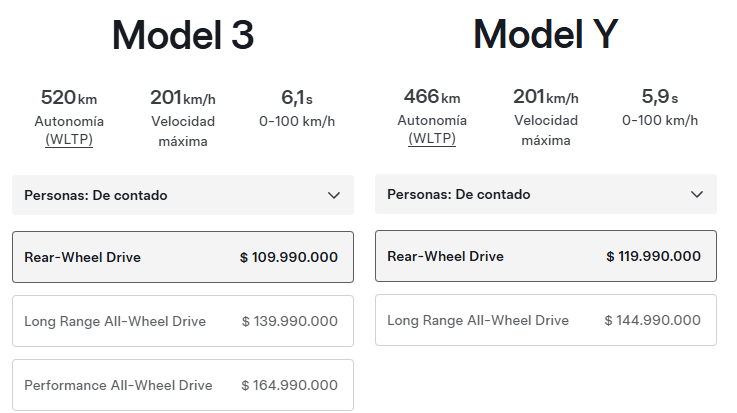Click Model 3 6,1 s acceleration stat
Viewport: 737px width, 413px height.
click(x=297, y=98)
